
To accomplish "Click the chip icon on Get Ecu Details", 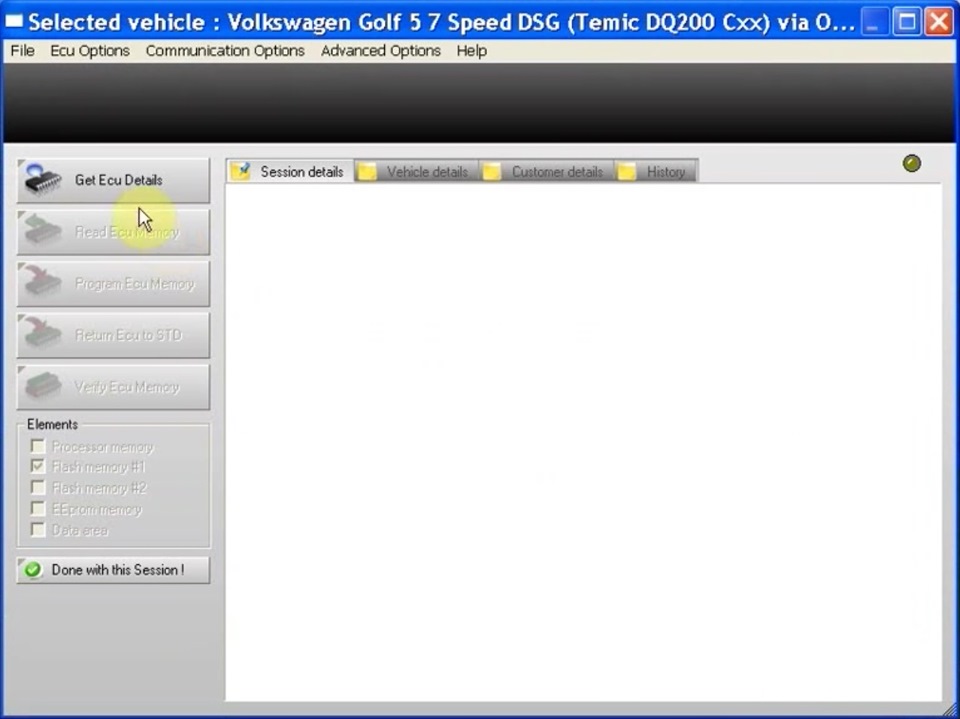I will (43, 181).
